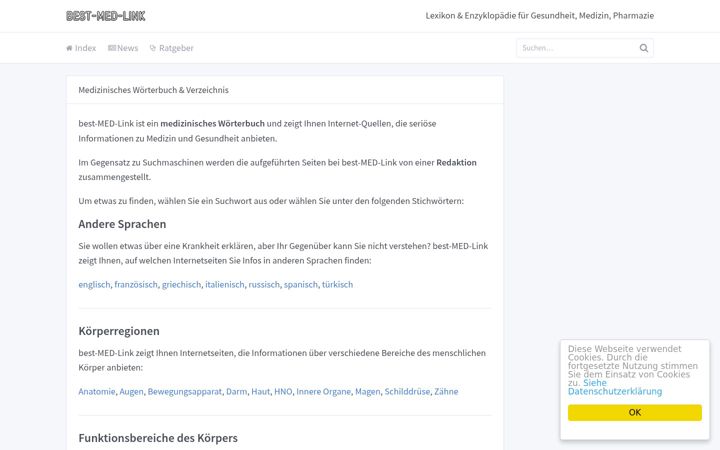Open the russisch language link
The image size is (720, 450).
[x=264, y=284]
